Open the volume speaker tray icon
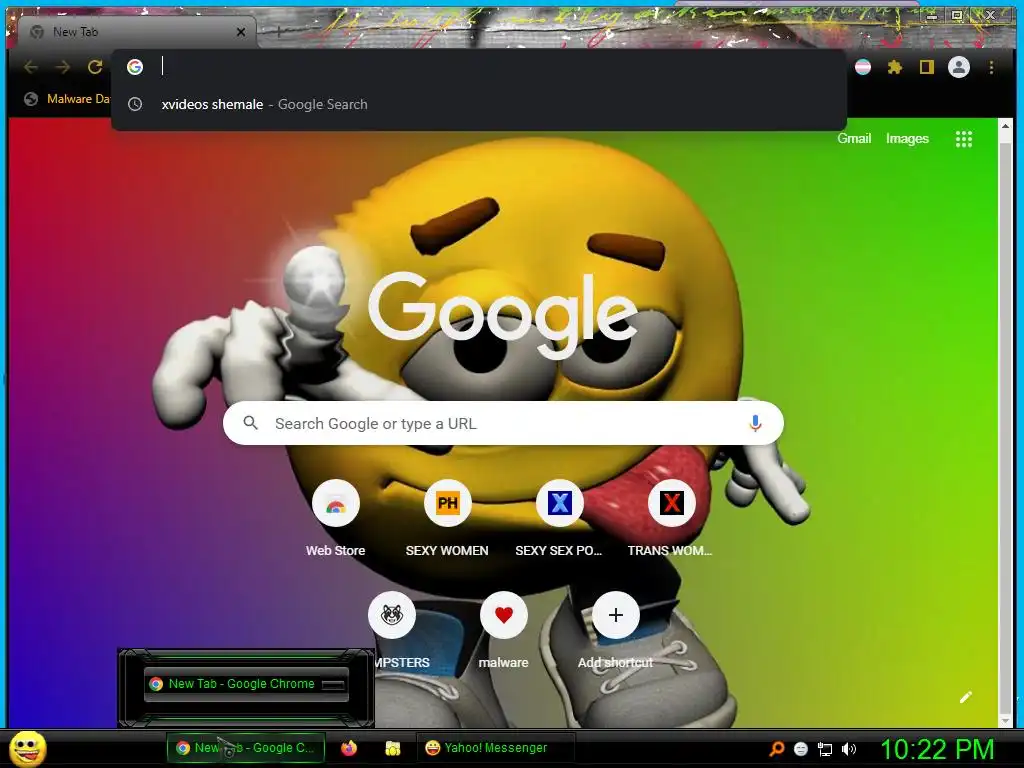Screen dimensions: 1024x768 point(849,749)
